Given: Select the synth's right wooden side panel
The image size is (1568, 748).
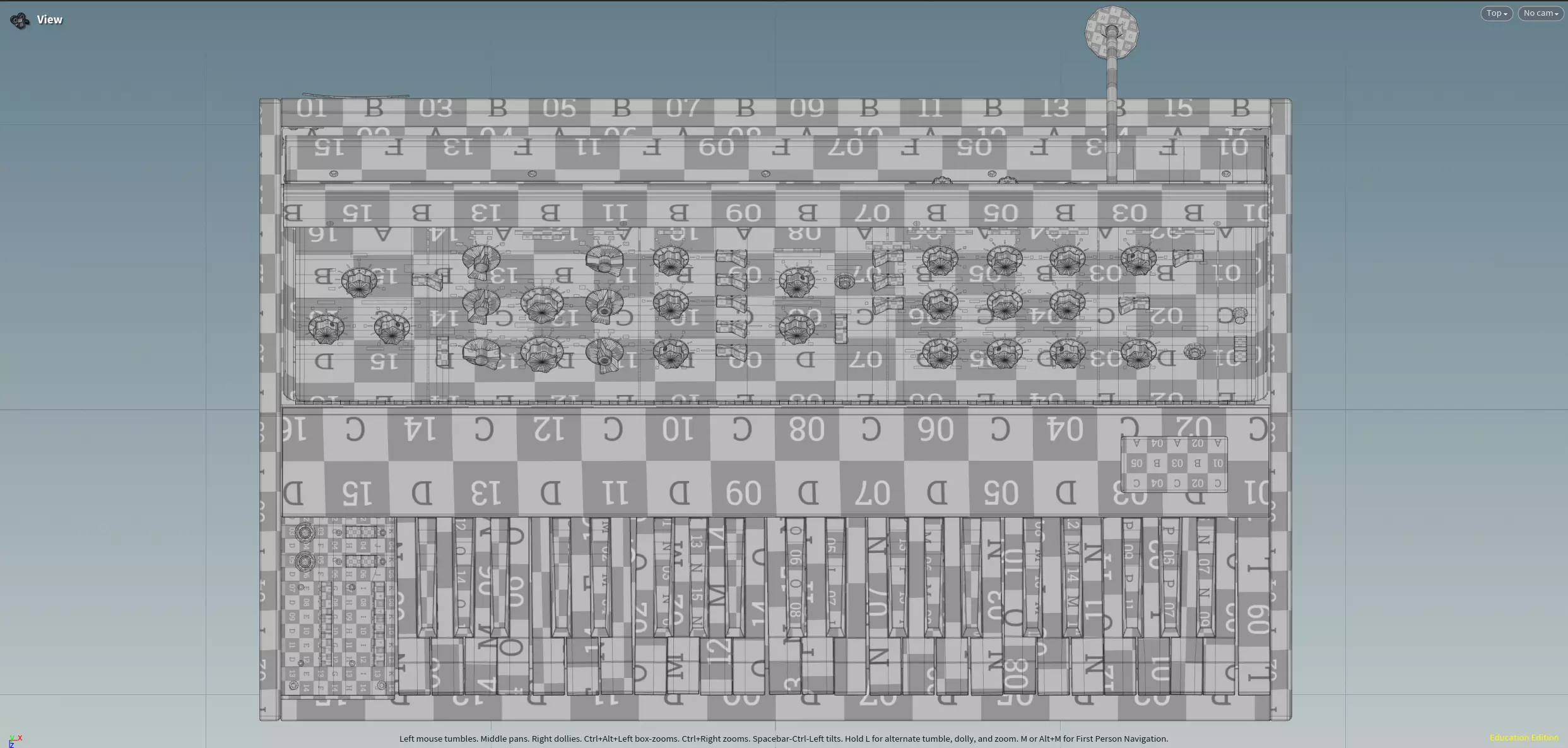Looking at the screenshot, I should point(1281,409).
